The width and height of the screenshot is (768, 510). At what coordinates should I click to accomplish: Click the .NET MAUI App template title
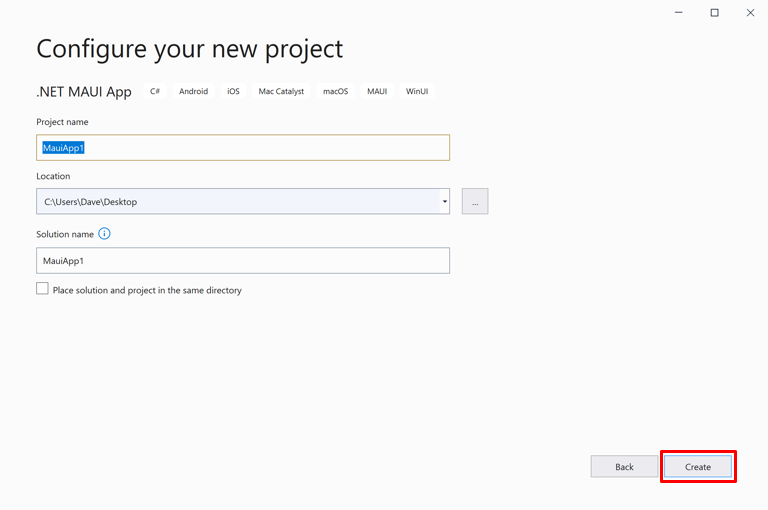pos(84,92)
